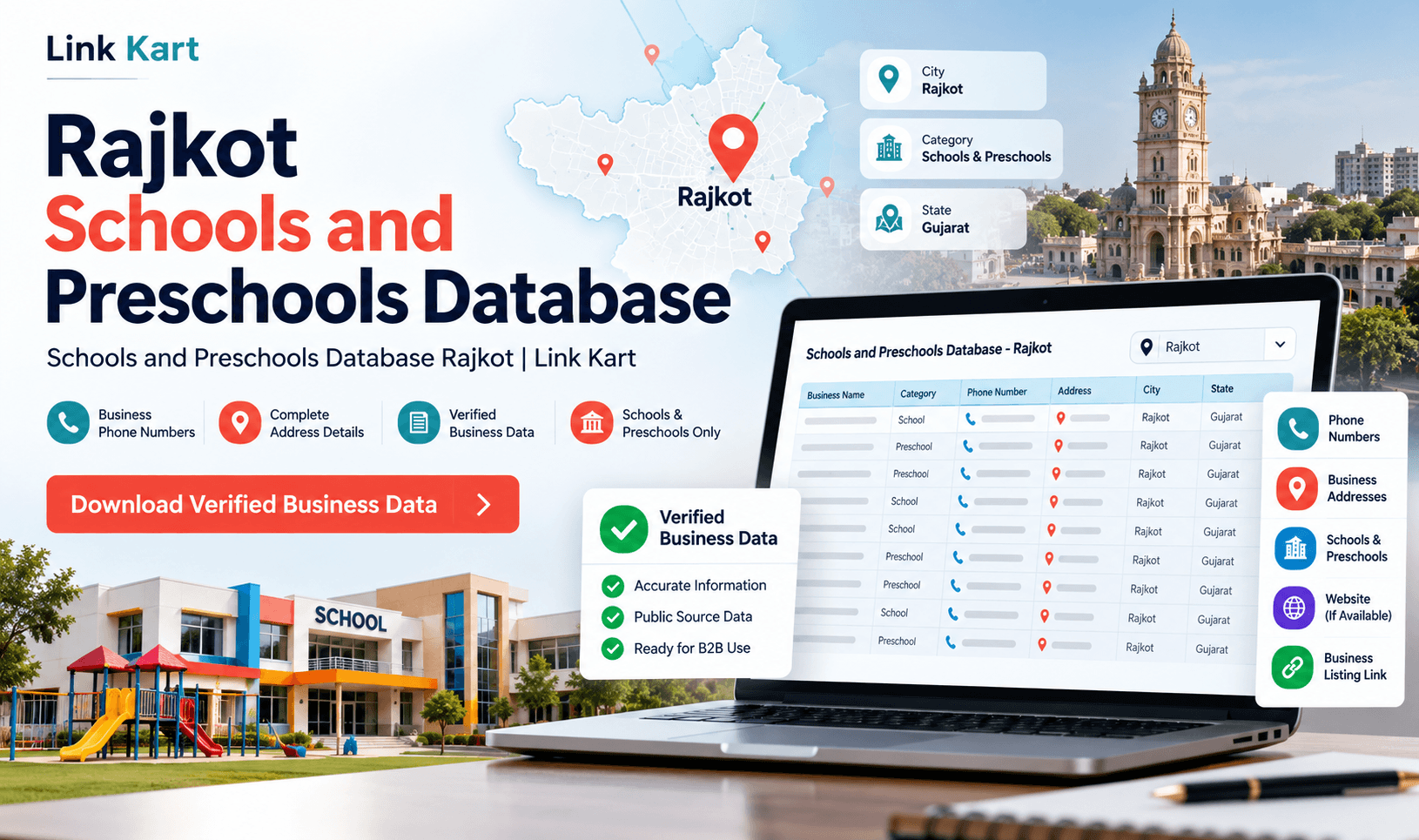Click the Business Addresses red pin icon
The height and width of the screenshot is (840, 1419).
1297,488
